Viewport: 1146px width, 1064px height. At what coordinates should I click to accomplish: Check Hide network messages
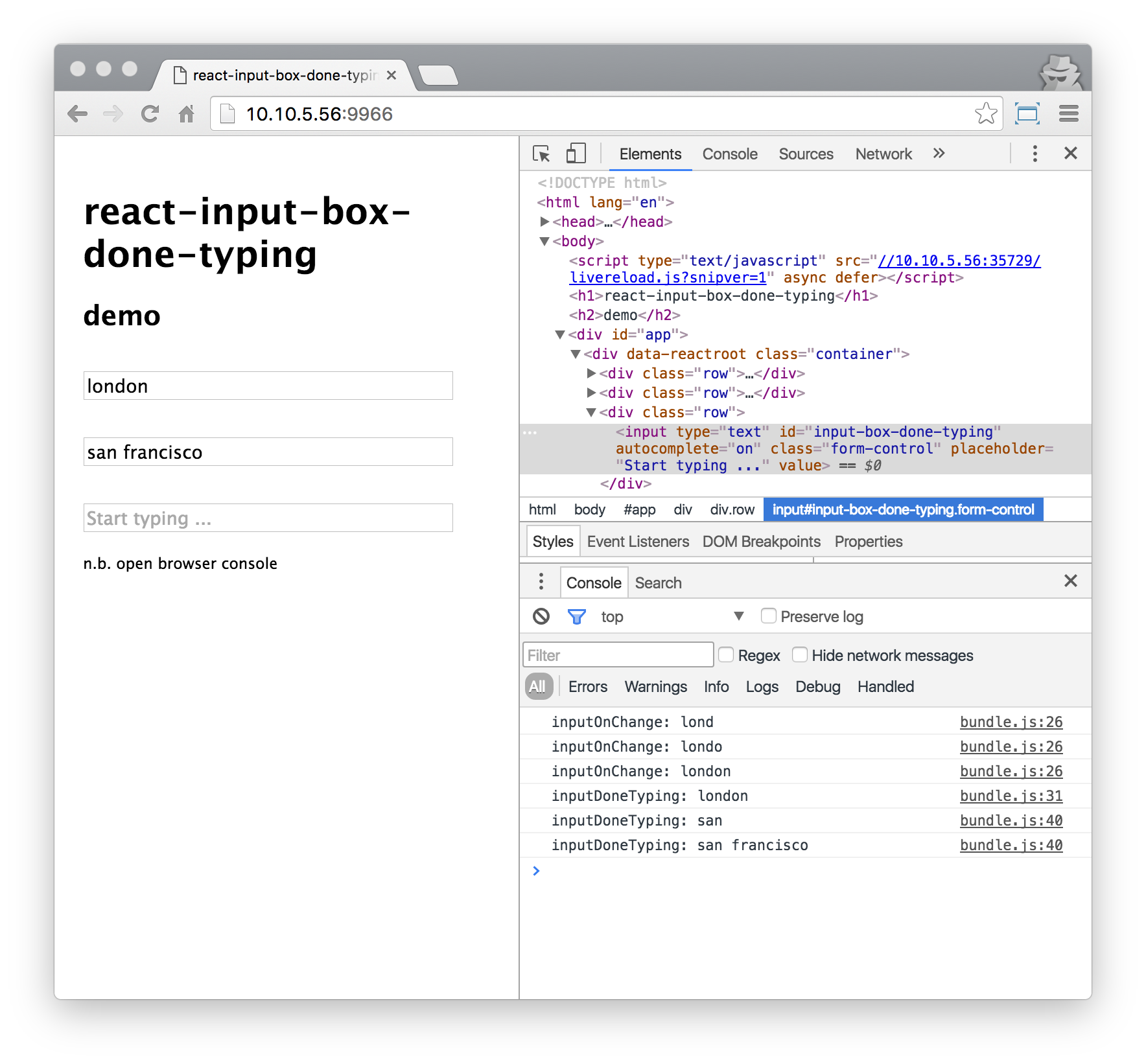(x=800, y=654)
